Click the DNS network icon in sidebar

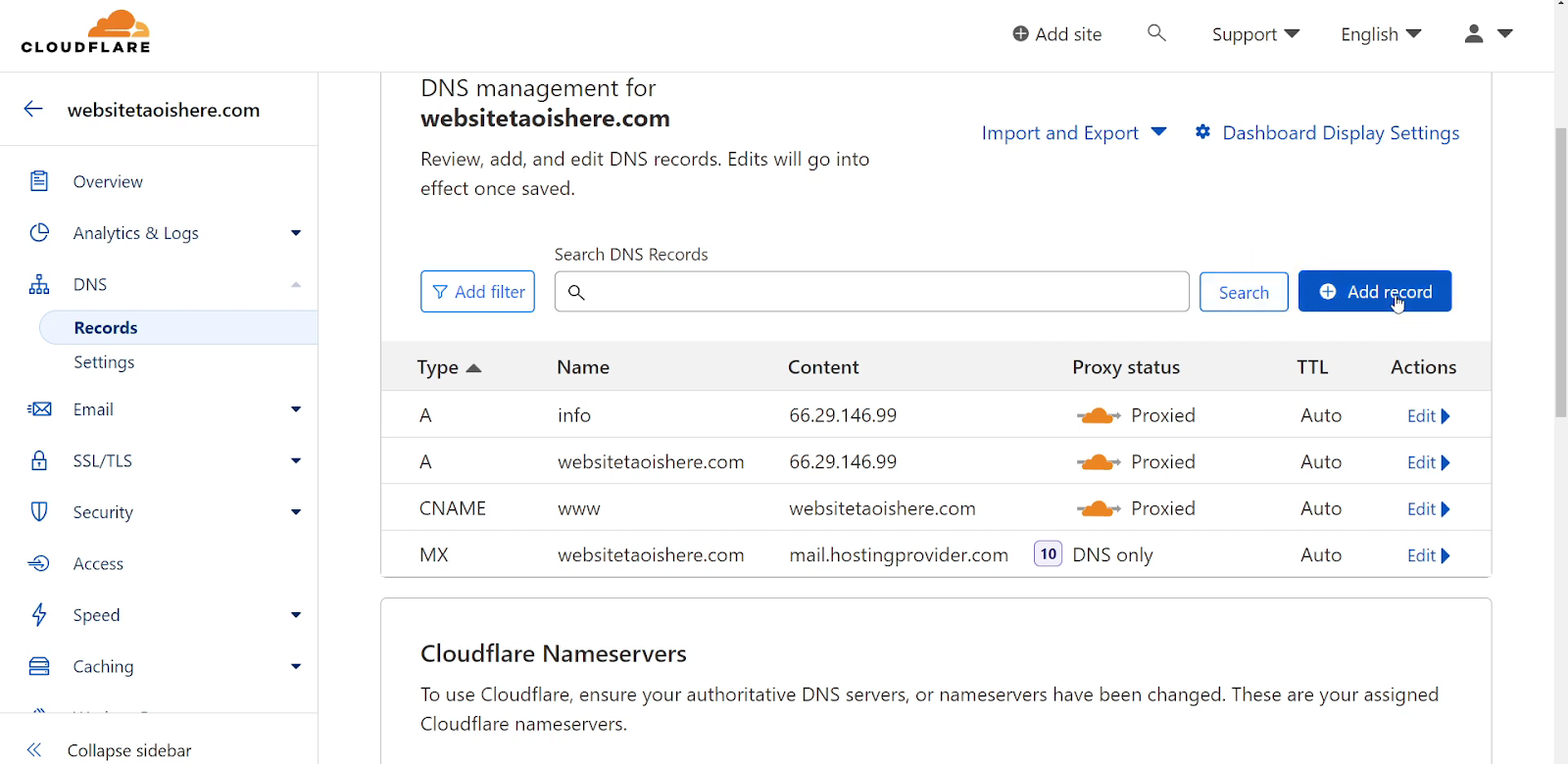tap(39, 284)
